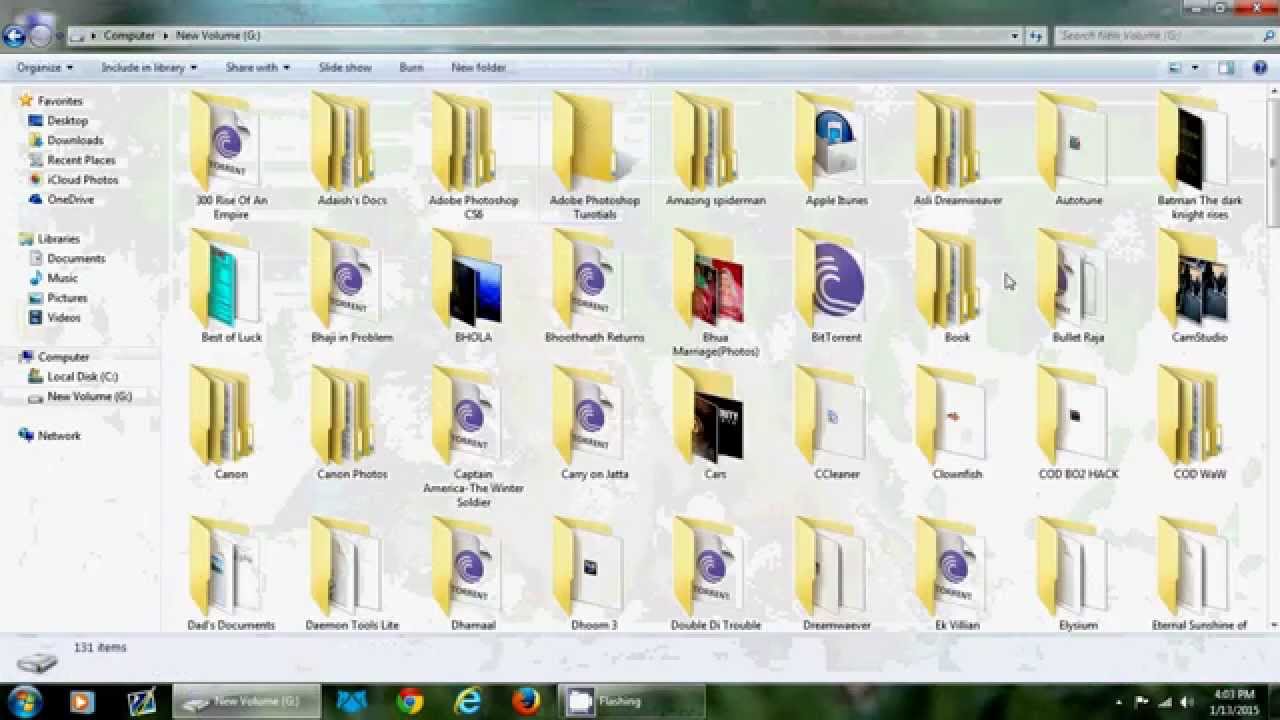Select the Asli Dreamweaver folder
This screenshot has height=720, width=1280.
957,150
